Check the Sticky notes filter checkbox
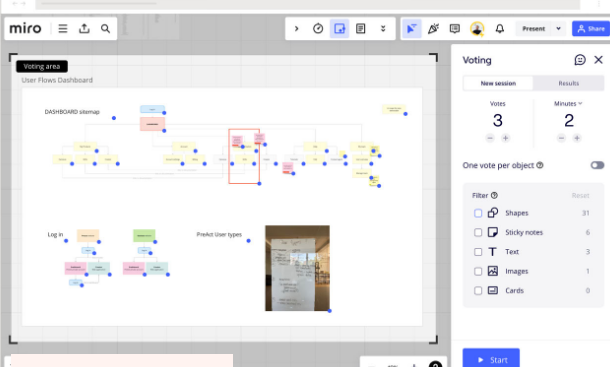Screen dimensions: 610x367 [x=478, y=232]
